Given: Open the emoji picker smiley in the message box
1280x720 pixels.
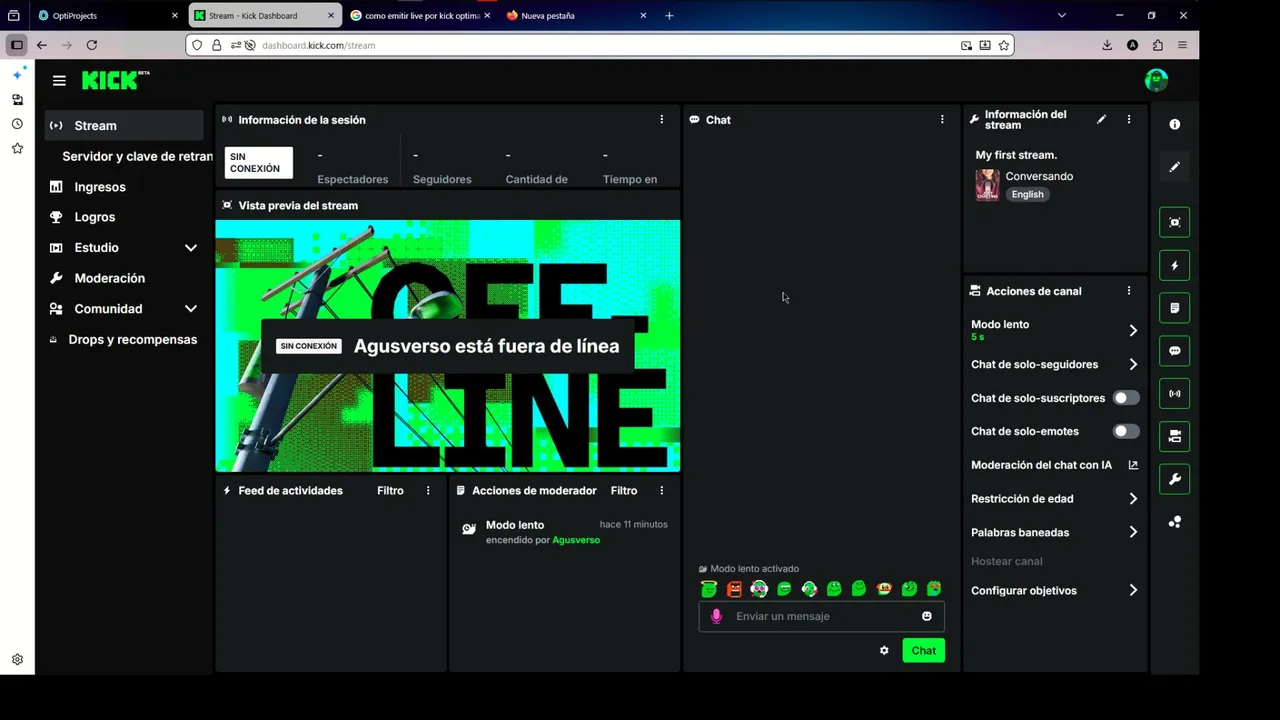Looking at the screenshot, I should pyautogui.click(x=927, y=616).
